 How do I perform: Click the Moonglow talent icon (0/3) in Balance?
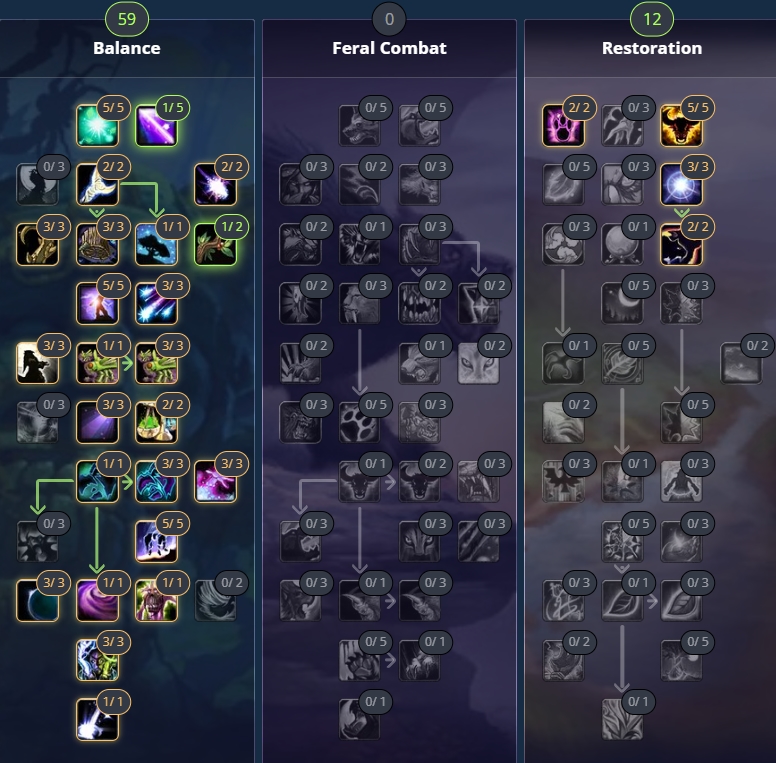38,185
